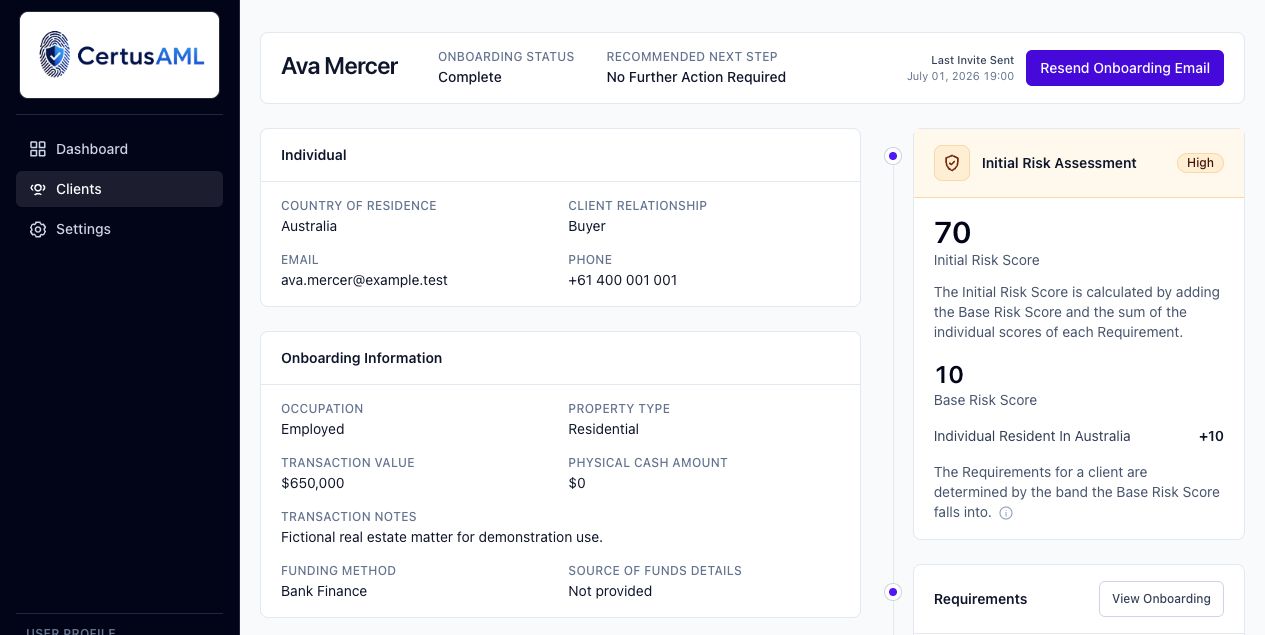Click the 'Individual' card heading
Image resolution: width=1265 pixels, height=635 pixels.
[314, 155]
